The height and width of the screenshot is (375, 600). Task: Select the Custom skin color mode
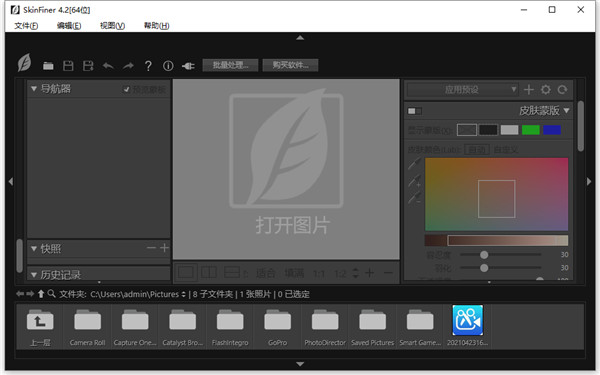click(506, 150)
